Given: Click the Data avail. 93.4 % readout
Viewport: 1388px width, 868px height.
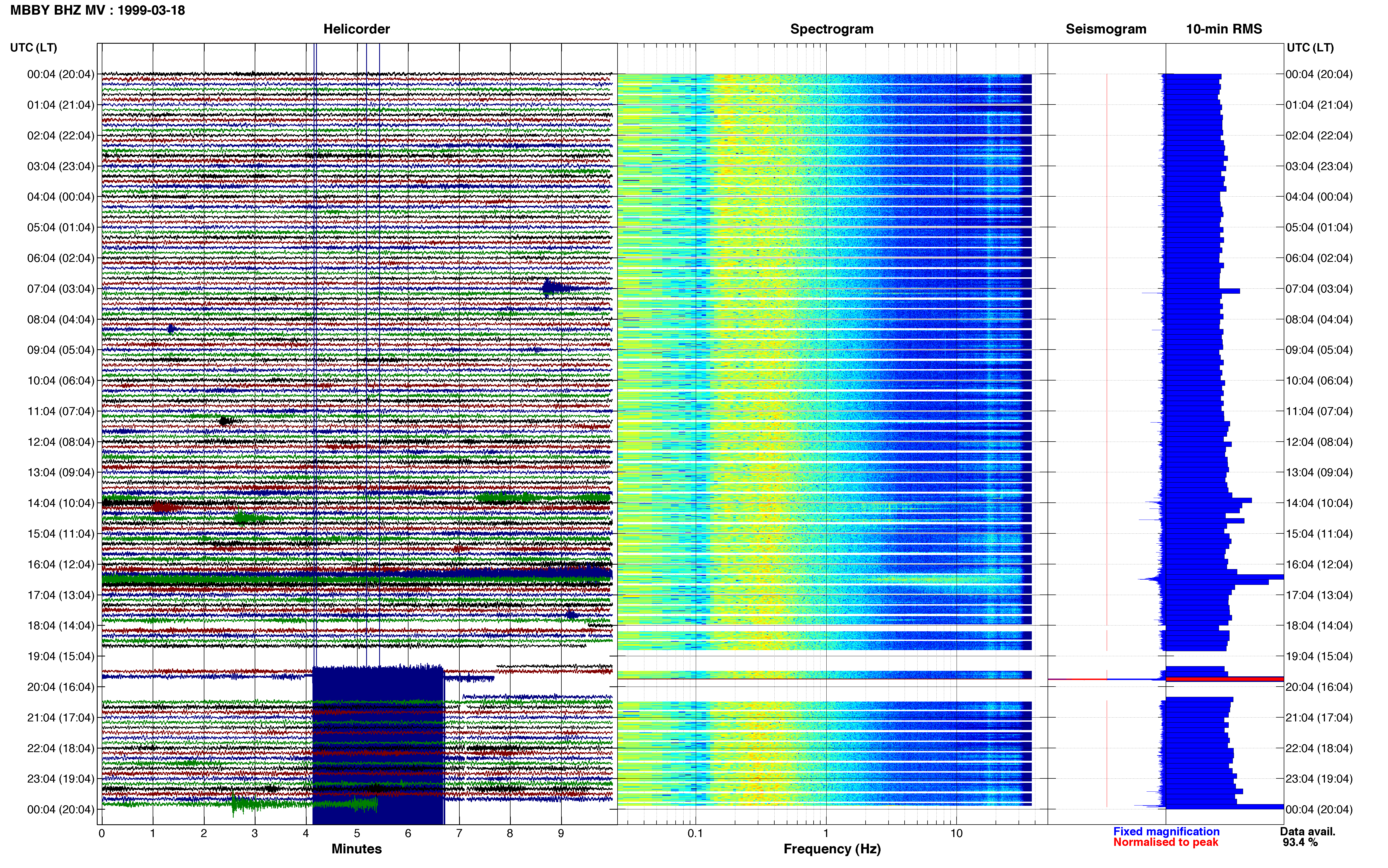Looking at the screenshot, I should pos(1307,837).
